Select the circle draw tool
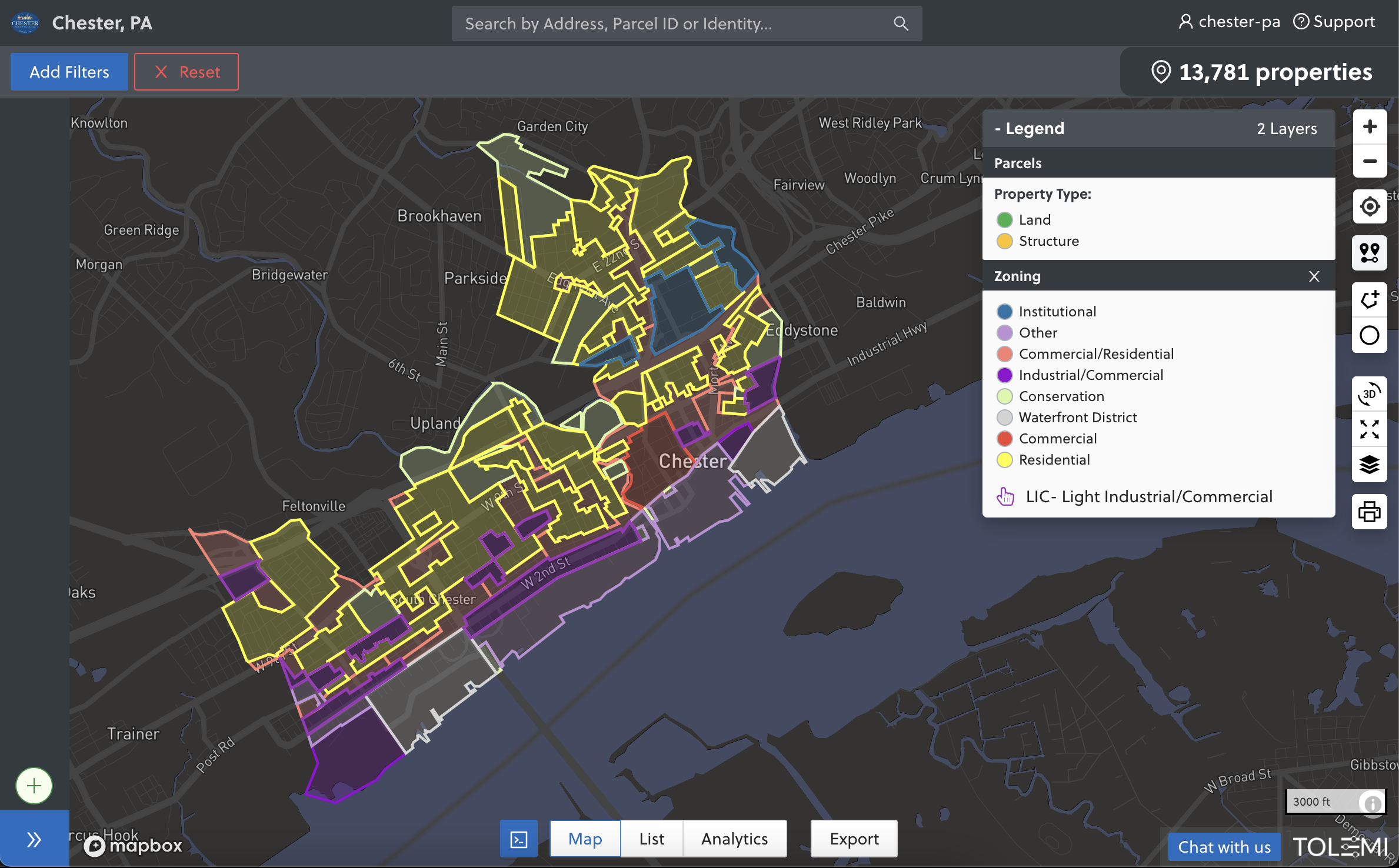The image size is (1399, 868). (x=1370, y=335)
